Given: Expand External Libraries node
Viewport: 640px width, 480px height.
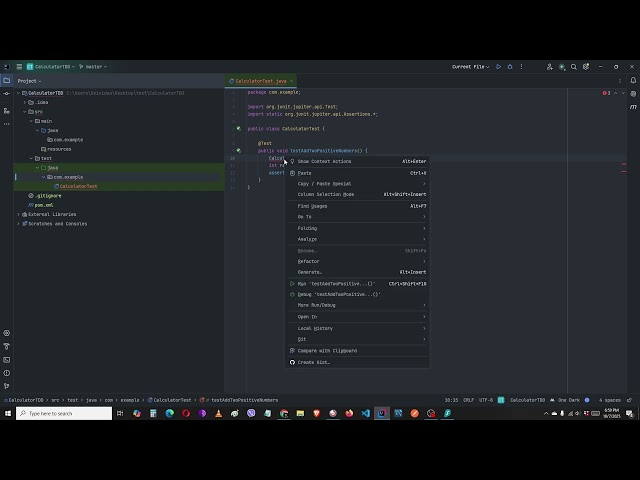Looking at the screenshot, I should pyautogui.click(x=18, y=214).
